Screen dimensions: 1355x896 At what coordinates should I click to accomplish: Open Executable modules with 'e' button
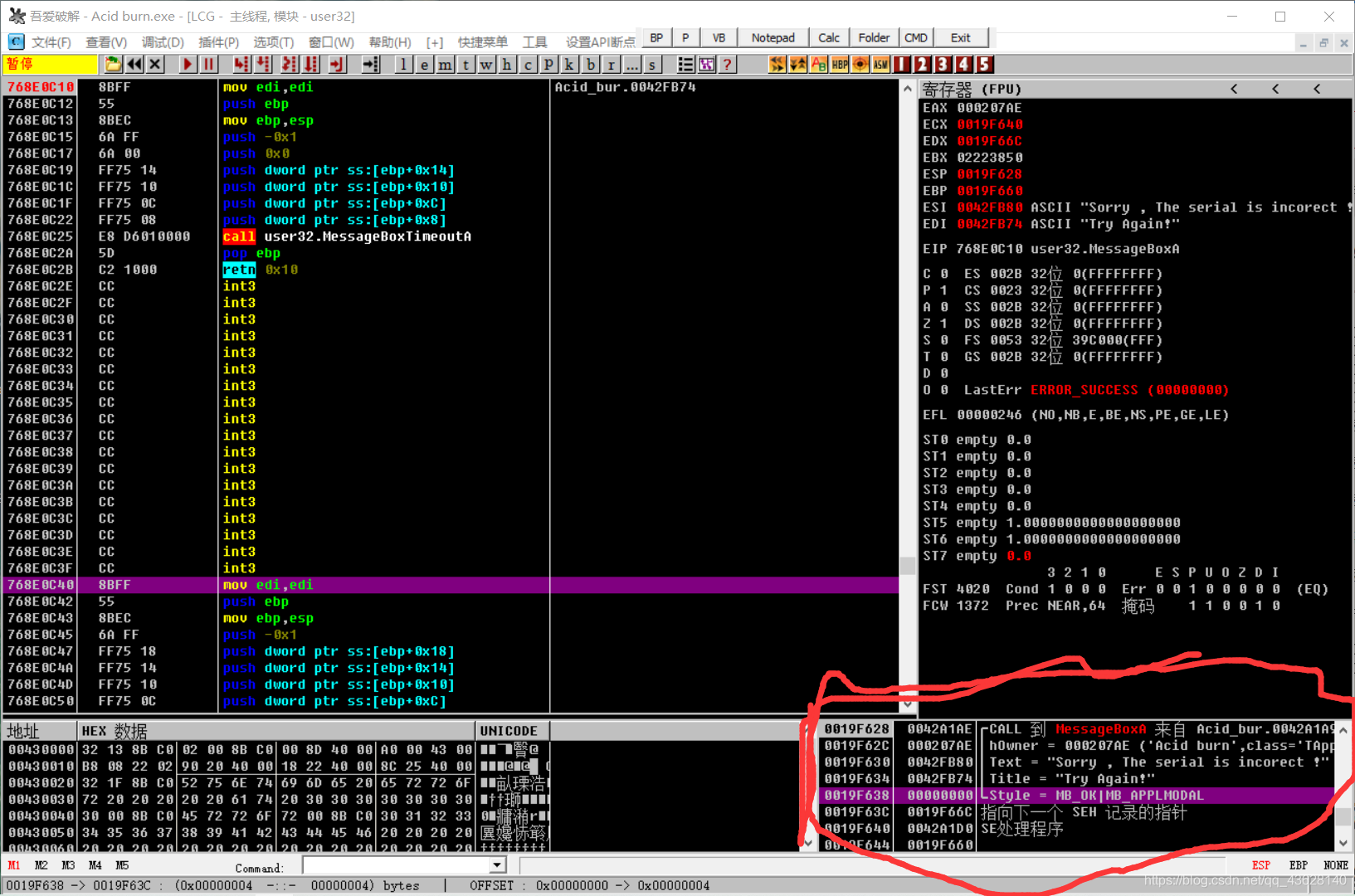[x=424, y=64]
